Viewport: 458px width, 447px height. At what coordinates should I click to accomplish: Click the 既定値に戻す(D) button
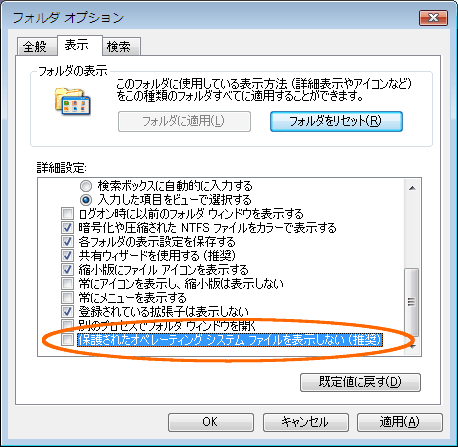click(x=360, y=382)
